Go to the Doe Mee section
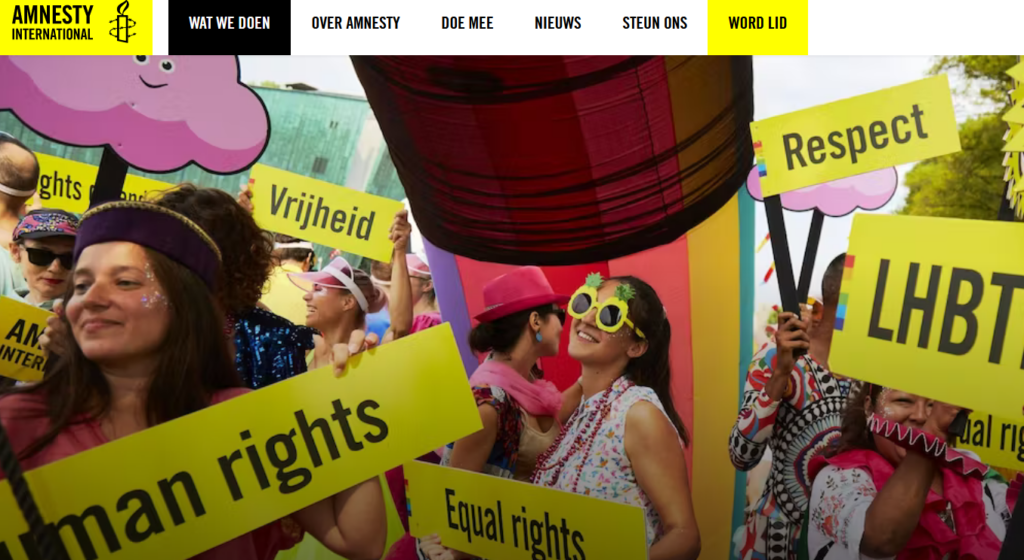 (467, 23)
